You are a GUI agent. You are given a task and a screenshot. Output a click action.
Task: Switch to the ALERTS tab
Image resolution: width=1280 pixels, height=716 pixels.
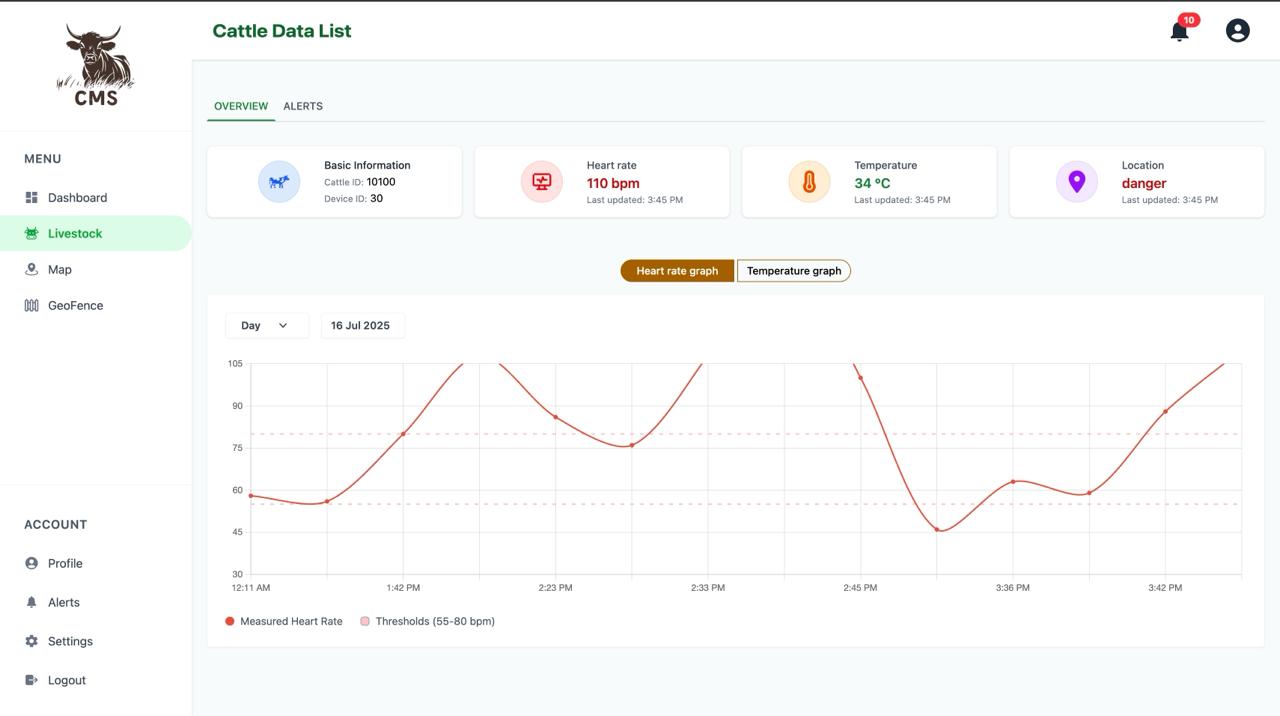(303, 106)
